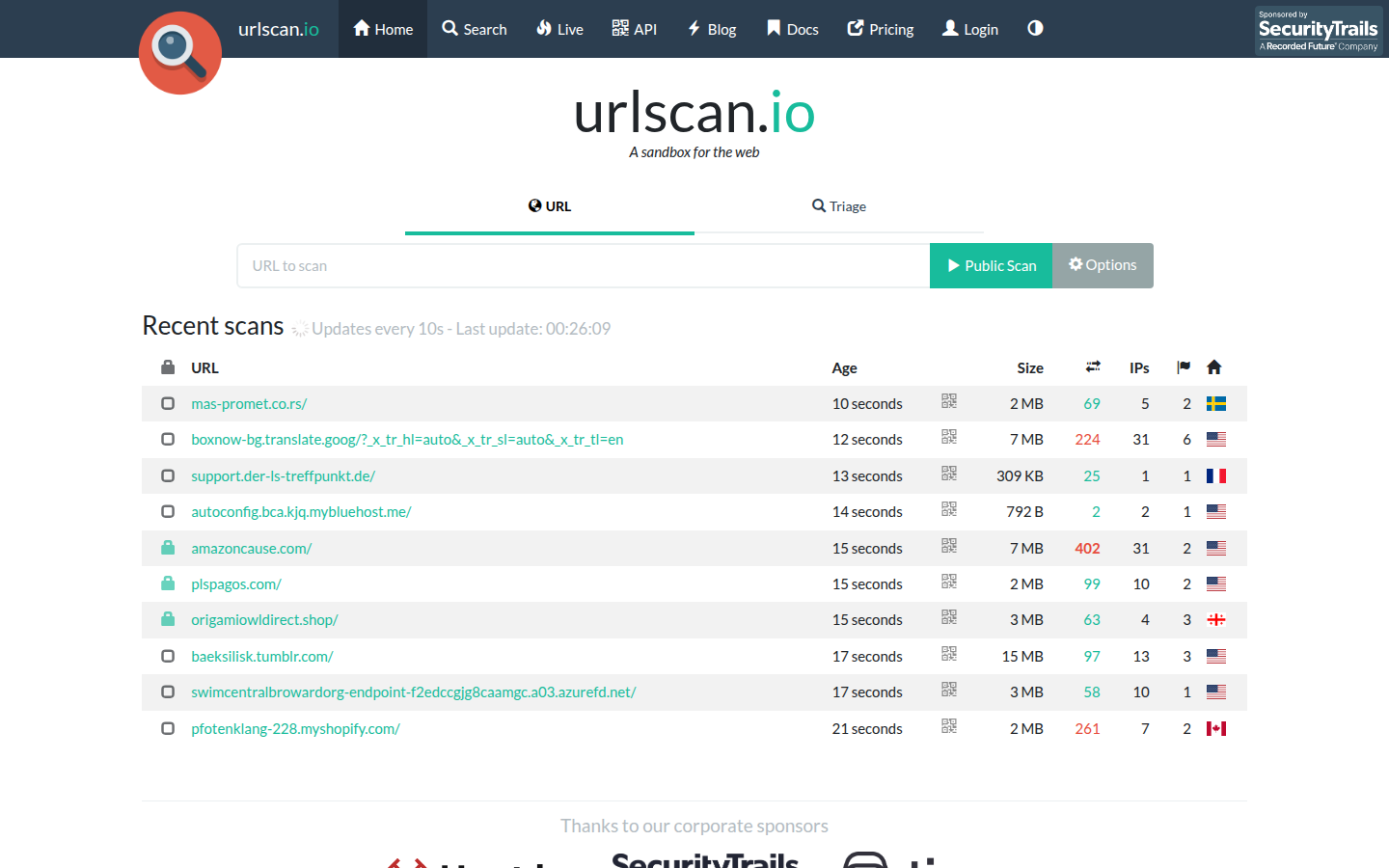Focus the URL to scan field
The height and width of the screenshot is (868, 1389).
pos(584,265)
